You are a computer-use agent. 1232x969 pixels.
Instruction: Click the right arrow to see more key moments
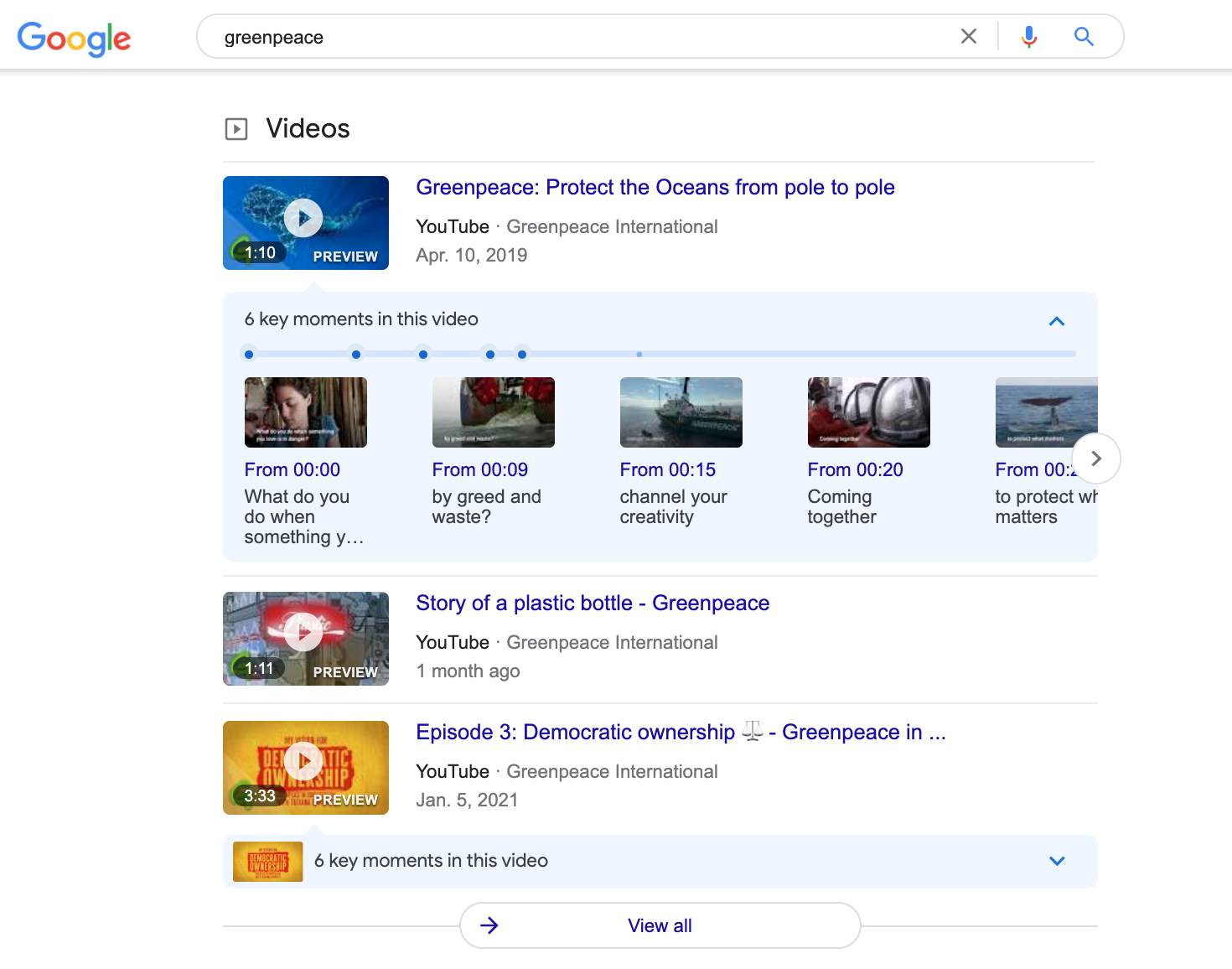pos(1095,459)
